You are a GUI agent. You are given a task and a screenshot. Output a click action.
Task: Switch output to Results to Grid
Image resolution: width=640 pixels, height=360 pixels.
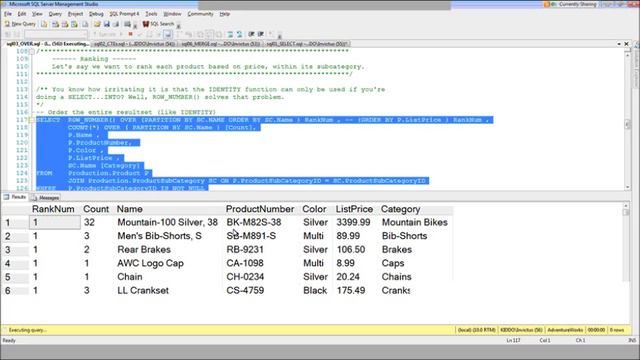click(209, 34)
